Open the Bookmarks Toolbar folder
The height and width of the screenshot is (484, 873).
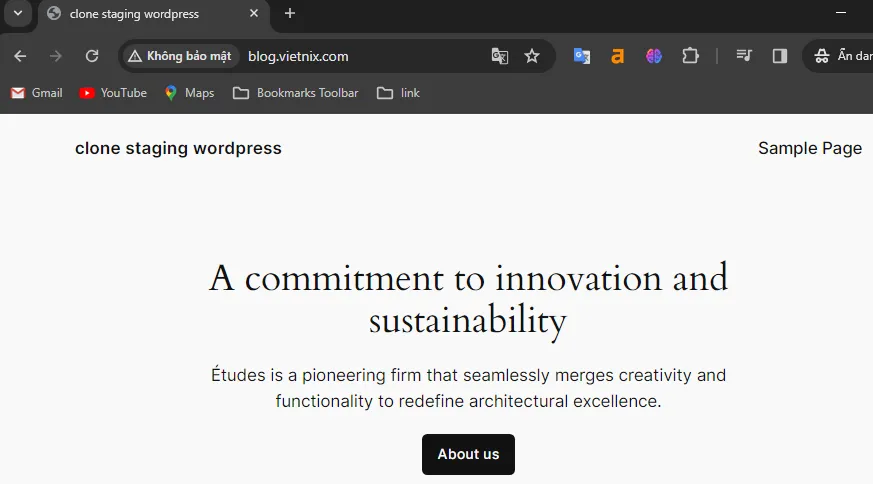[295, 93]
